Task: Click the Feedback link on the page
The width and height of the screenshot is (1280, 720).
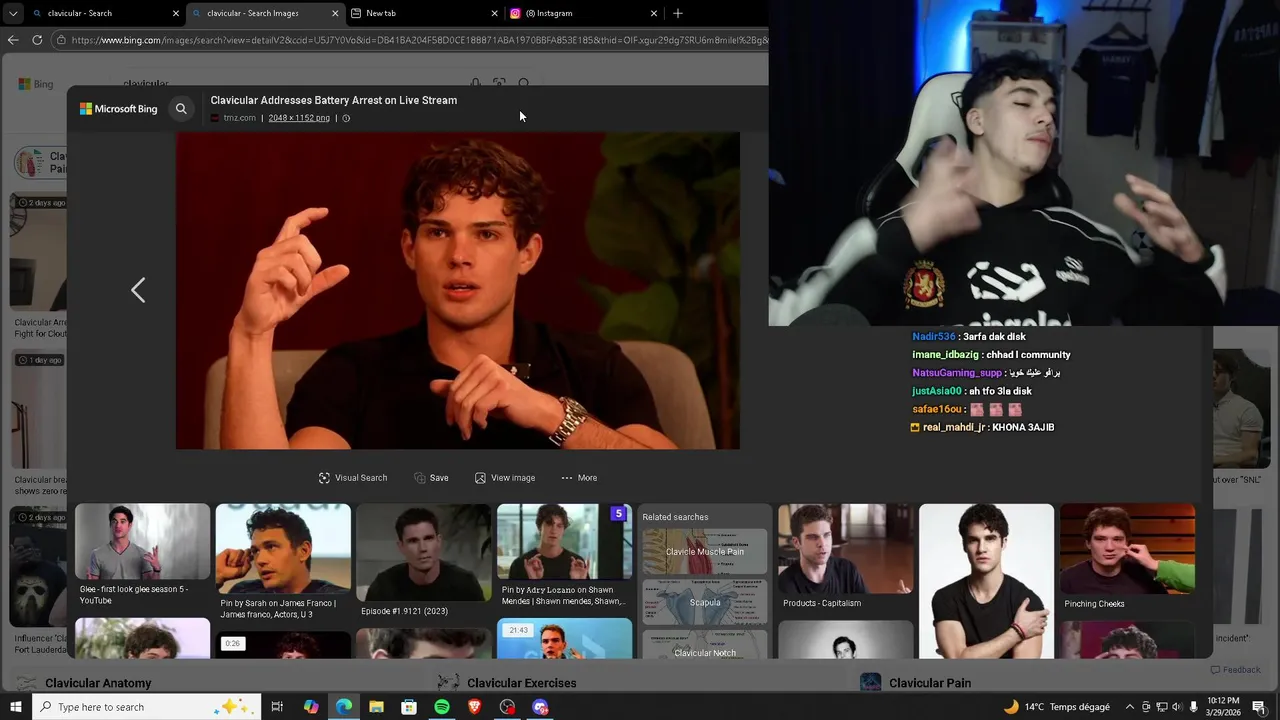Action: (x=1235, y=670)
